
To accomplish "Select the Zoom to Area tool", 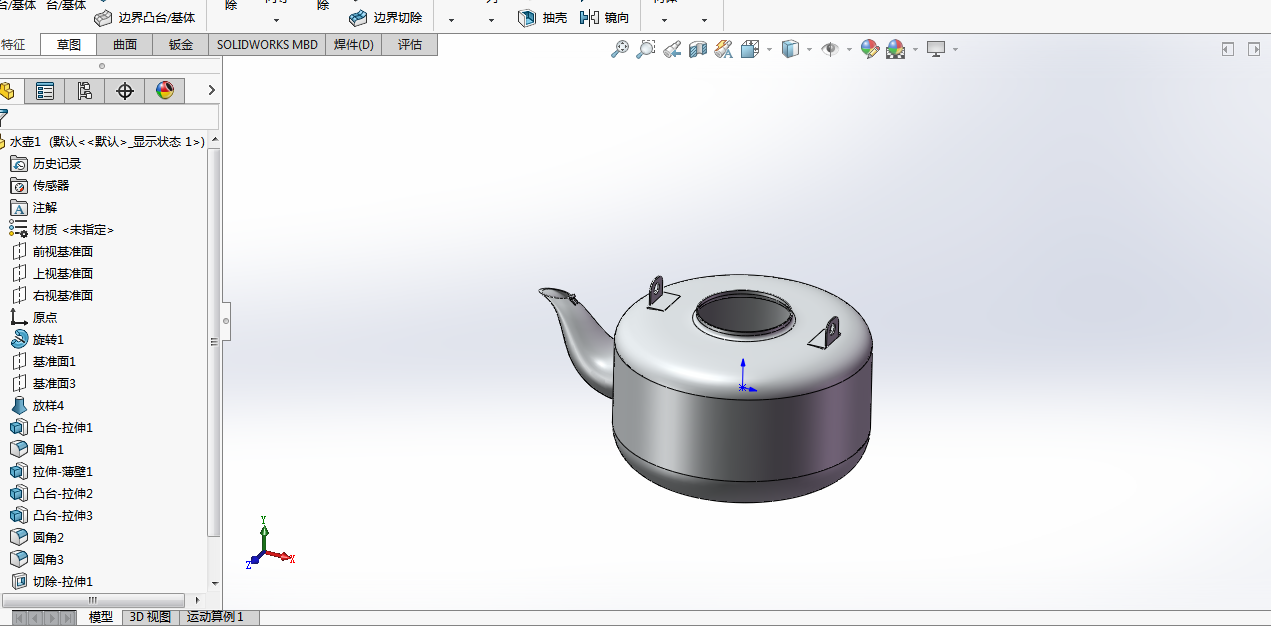I will tap(646, 49).
